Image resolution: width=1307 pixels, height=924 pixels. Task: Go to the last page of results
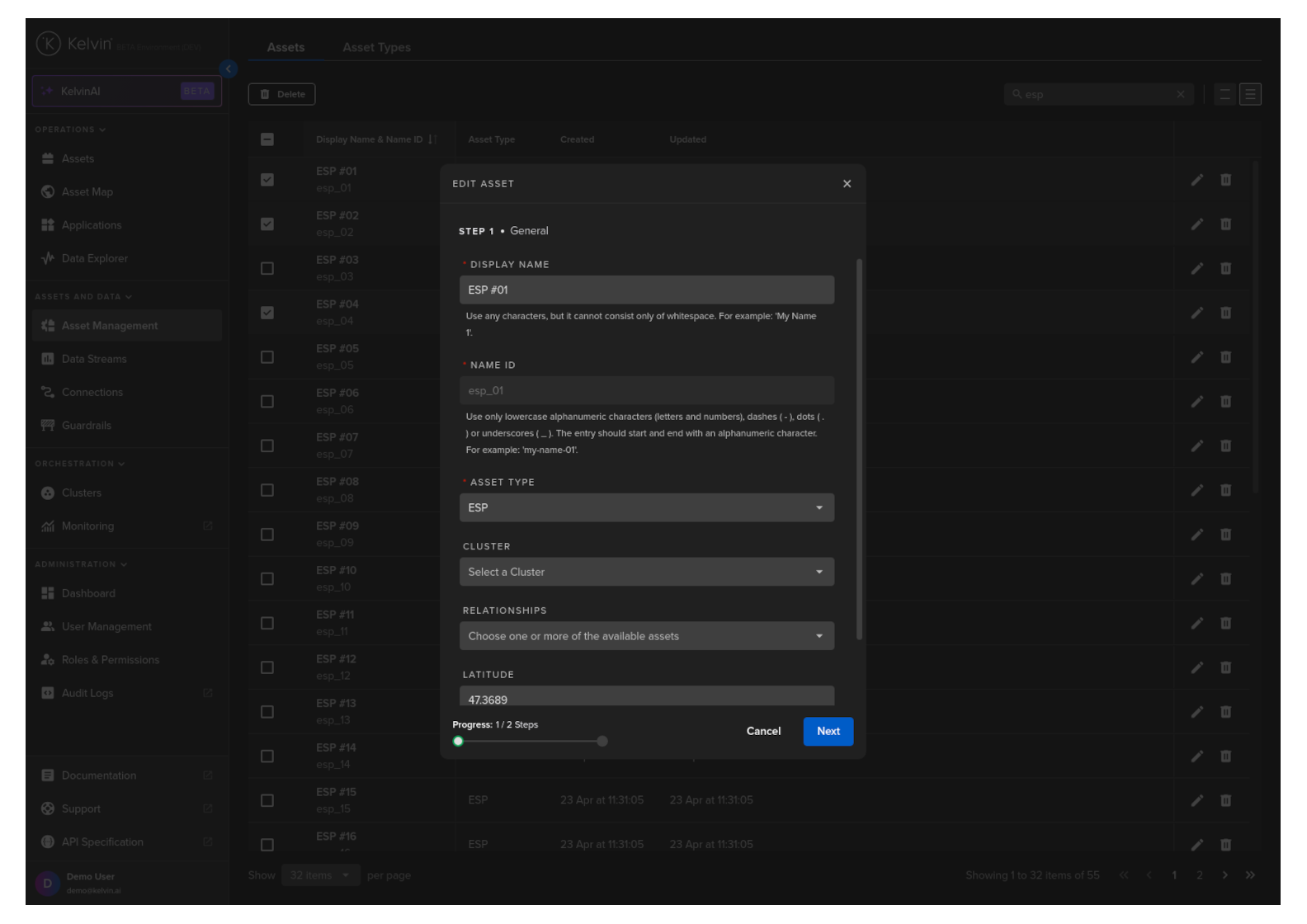(1250, 875)
